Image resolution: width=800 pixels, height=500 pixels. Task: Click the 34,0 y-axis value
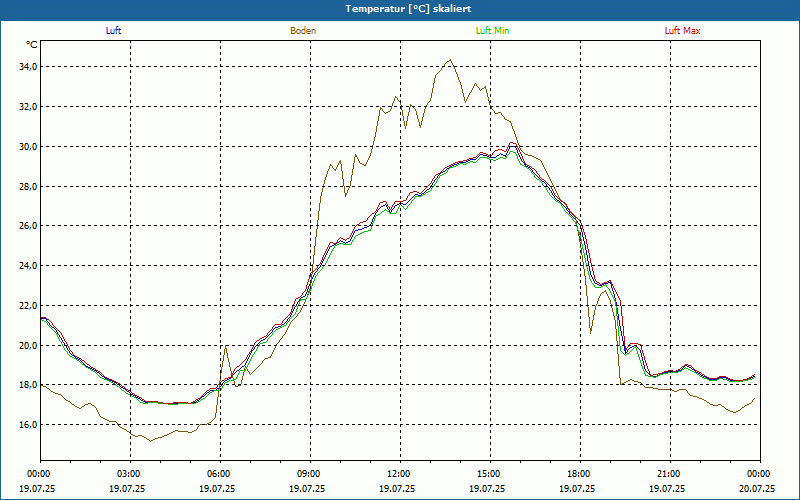click(x=28, y=67)
